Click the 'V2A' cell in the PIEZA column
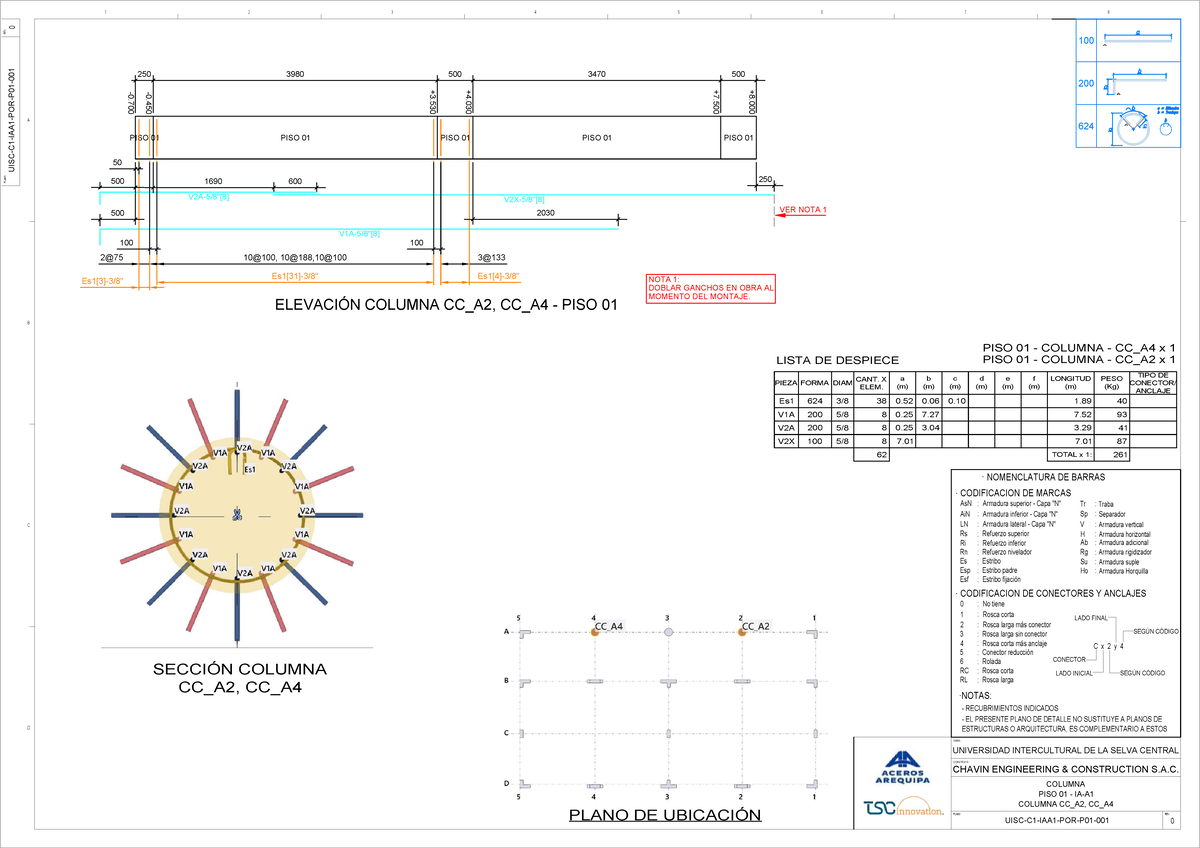Image resolution: width=1200 pixels, height=848 pixels. (x=787, y=427)
